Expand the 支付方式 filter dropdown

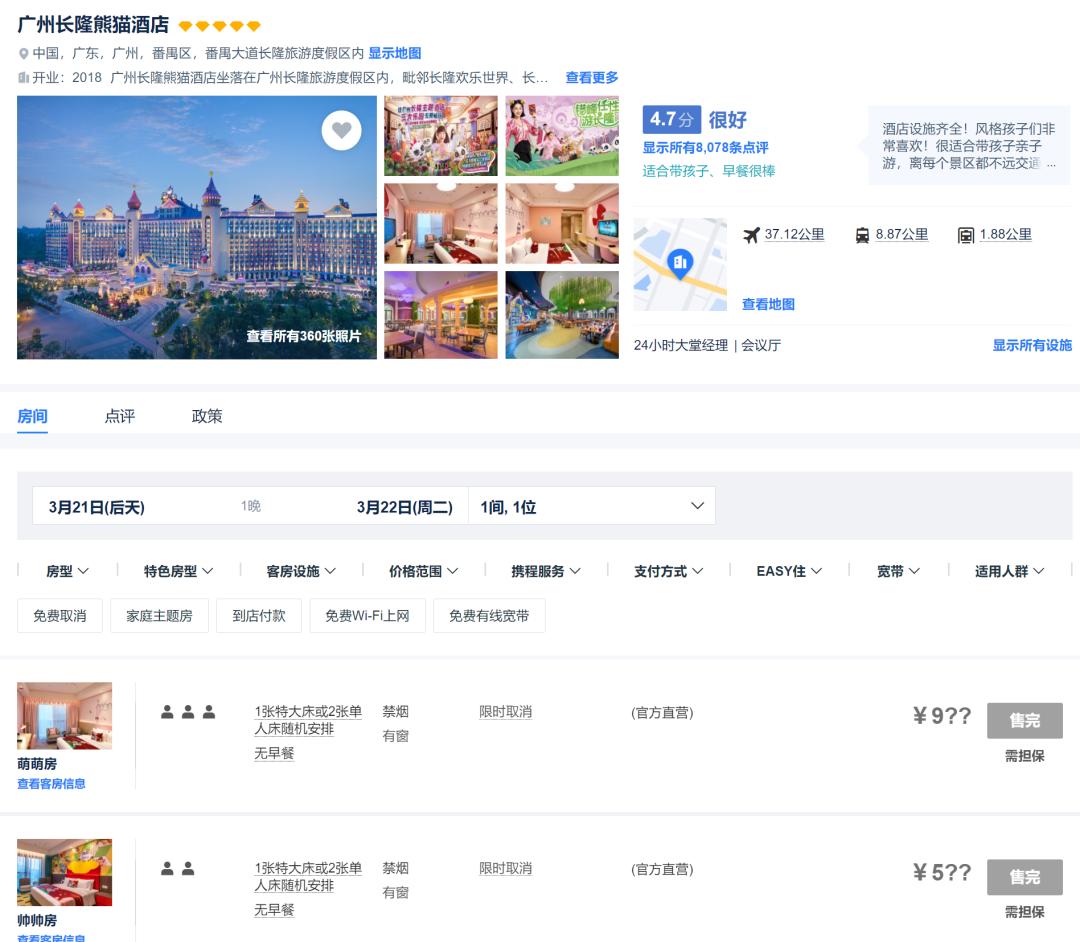[x=669, y=571]
